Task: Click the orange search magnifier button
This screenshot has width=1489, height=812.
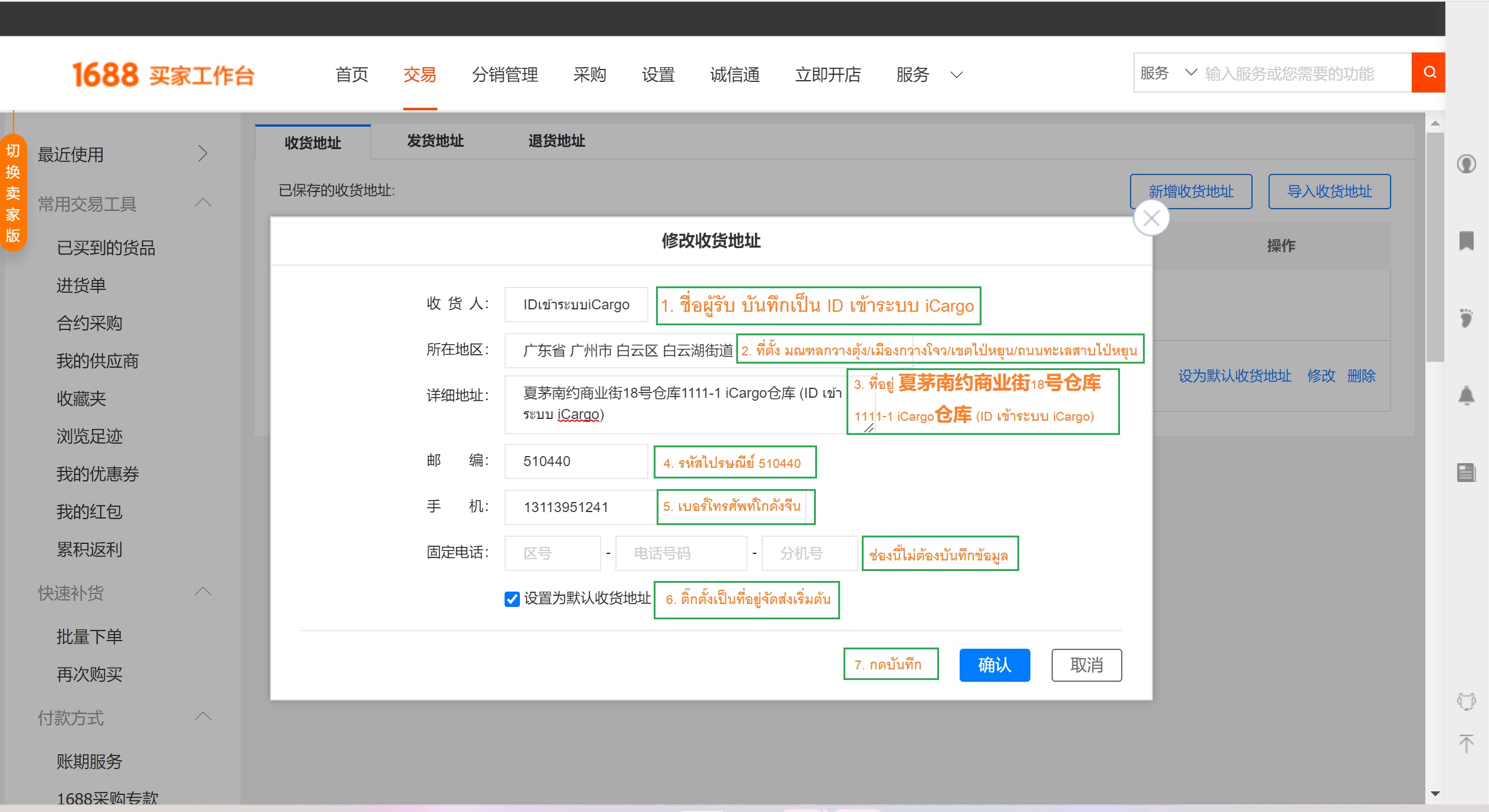Action: (1428, 72)
